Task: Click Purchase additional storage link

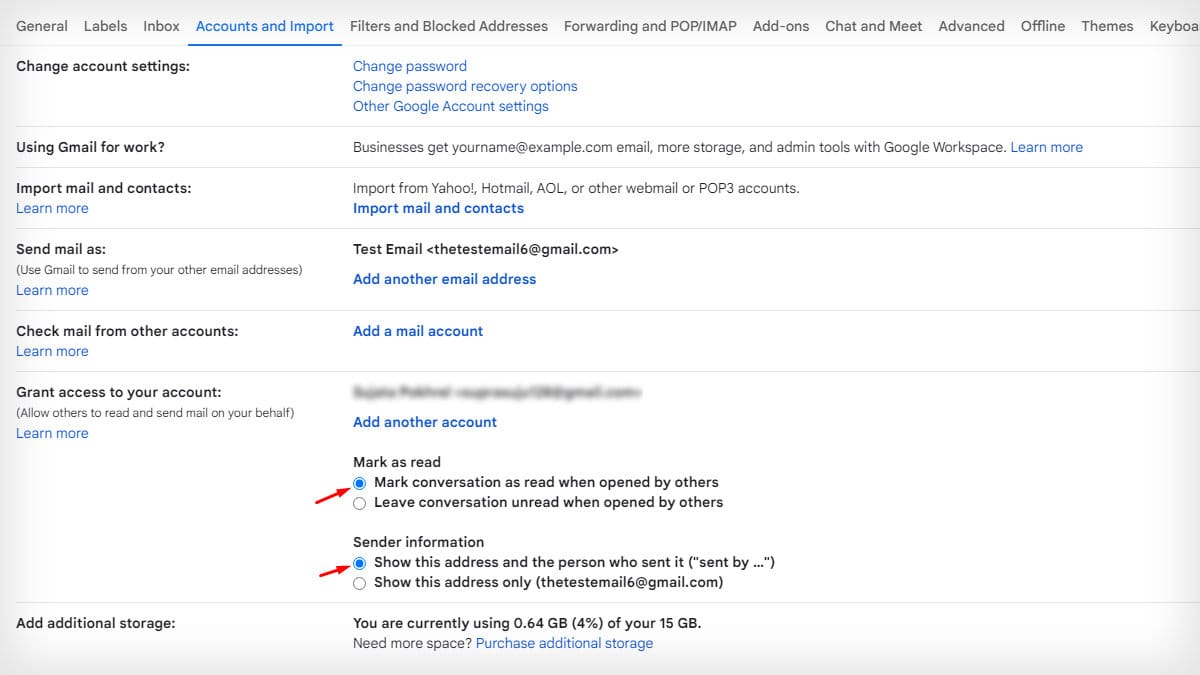Action: tap(564, 643)
